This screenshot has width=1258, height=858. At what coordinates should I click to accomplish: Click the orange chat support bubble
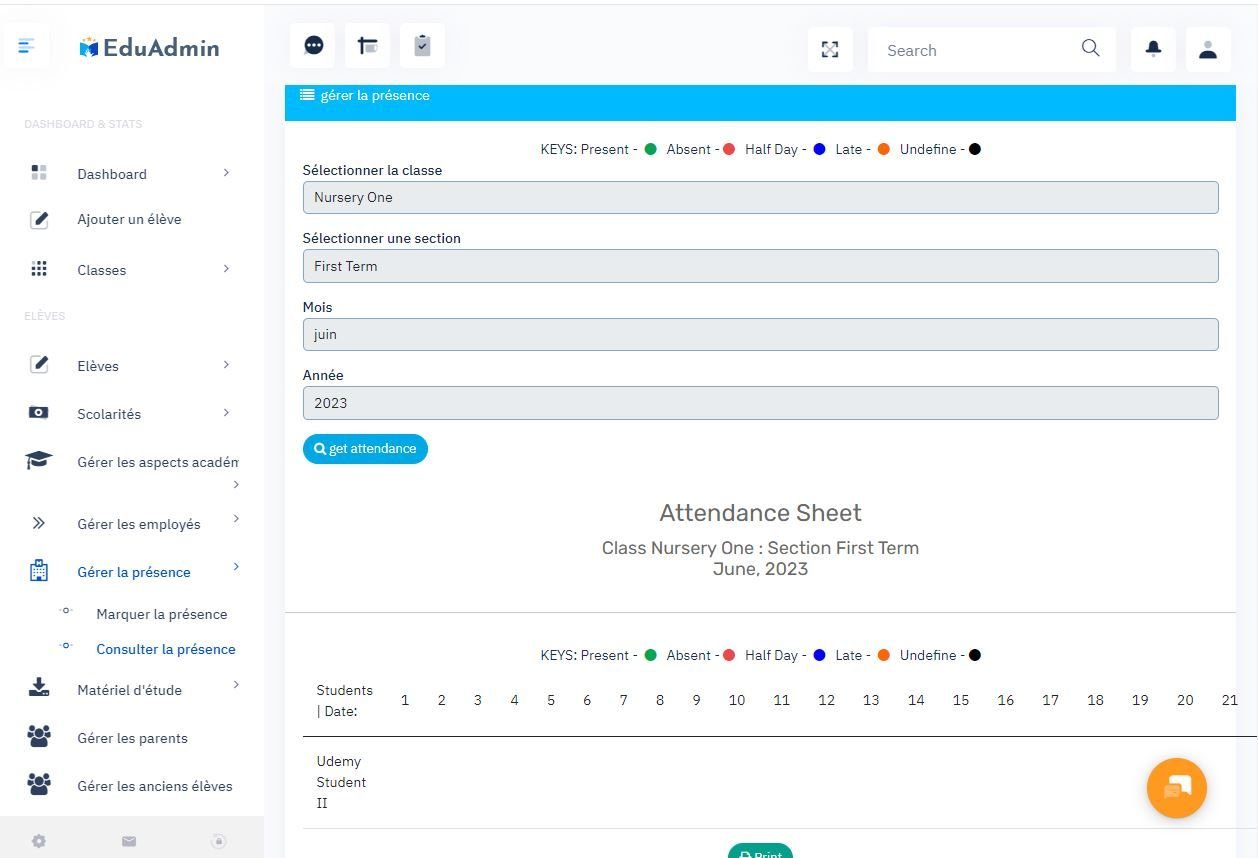click(x=1177, y=788)
